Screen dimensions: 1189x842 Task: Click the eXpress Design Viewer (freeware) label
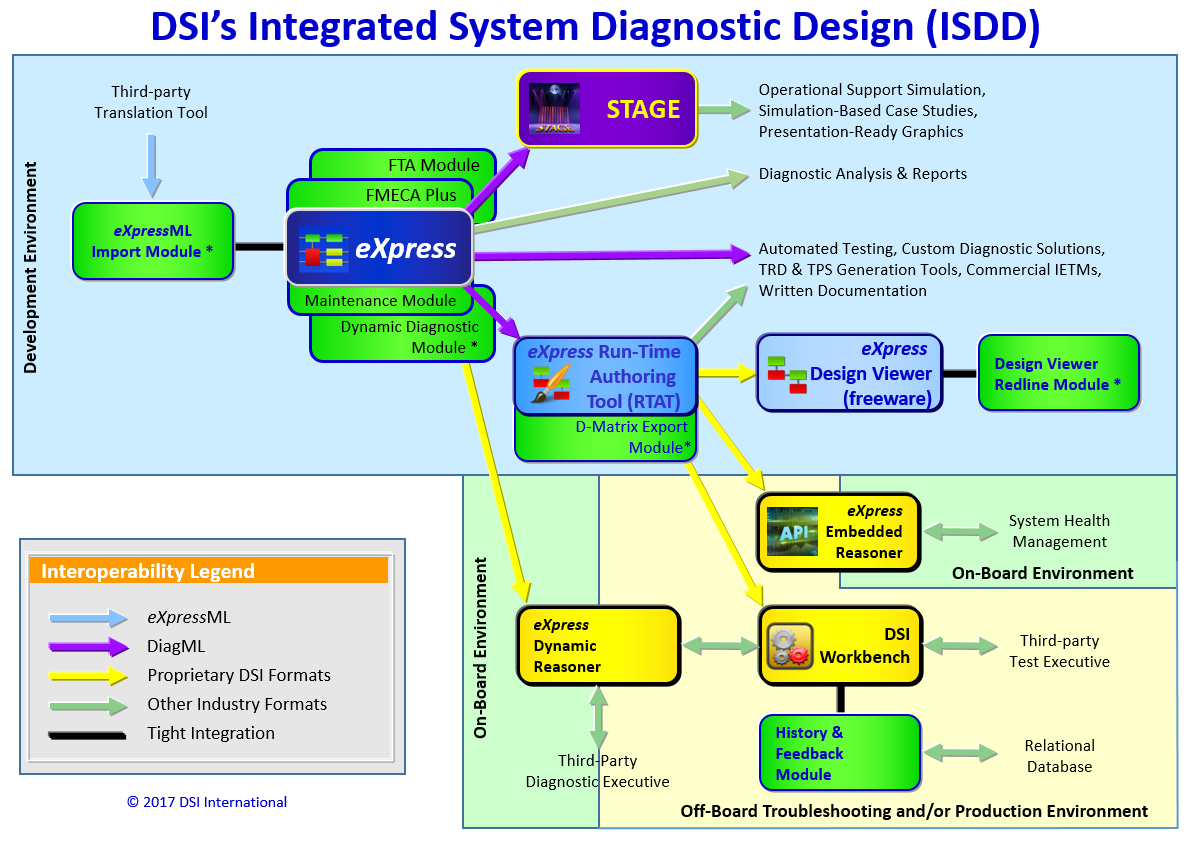pyautogui.click(x=871, y=373)
